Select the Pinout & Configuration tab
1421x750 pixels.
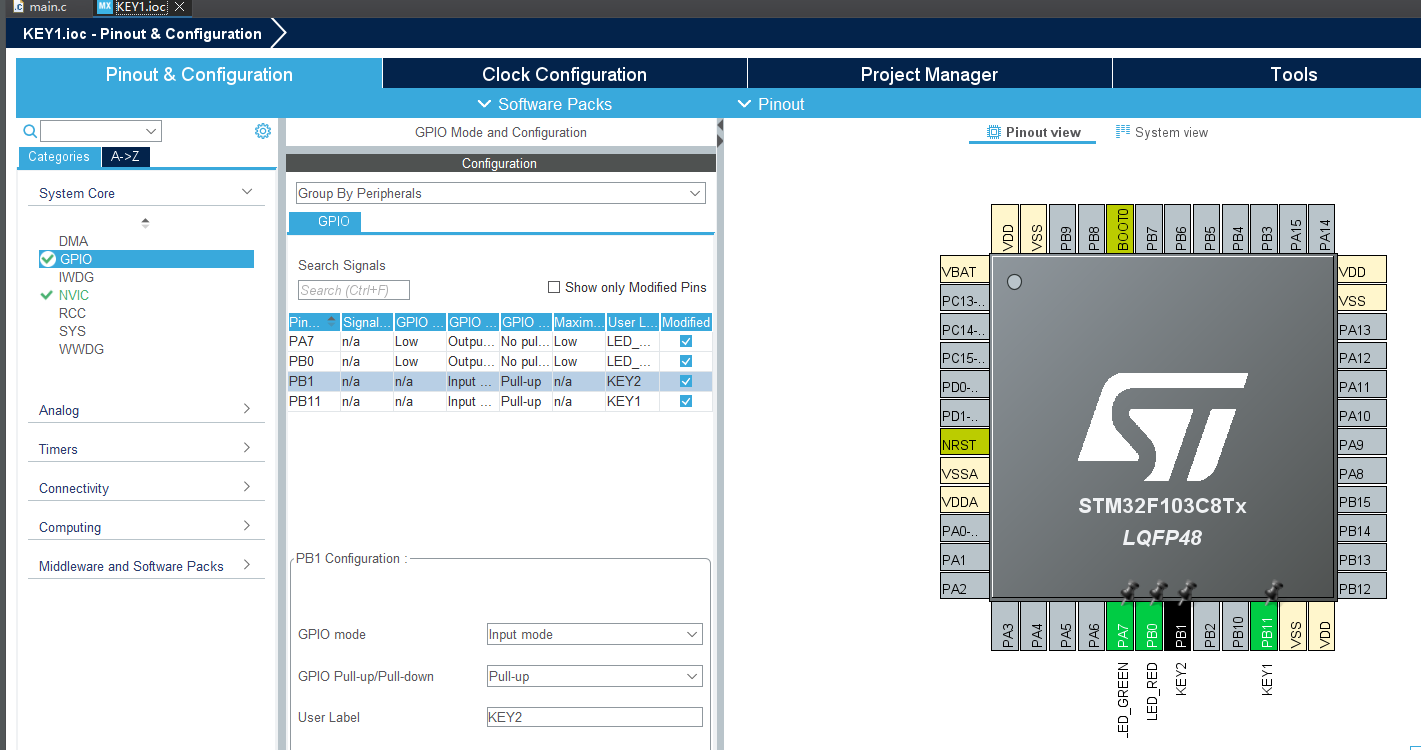[x=199, y=74]
